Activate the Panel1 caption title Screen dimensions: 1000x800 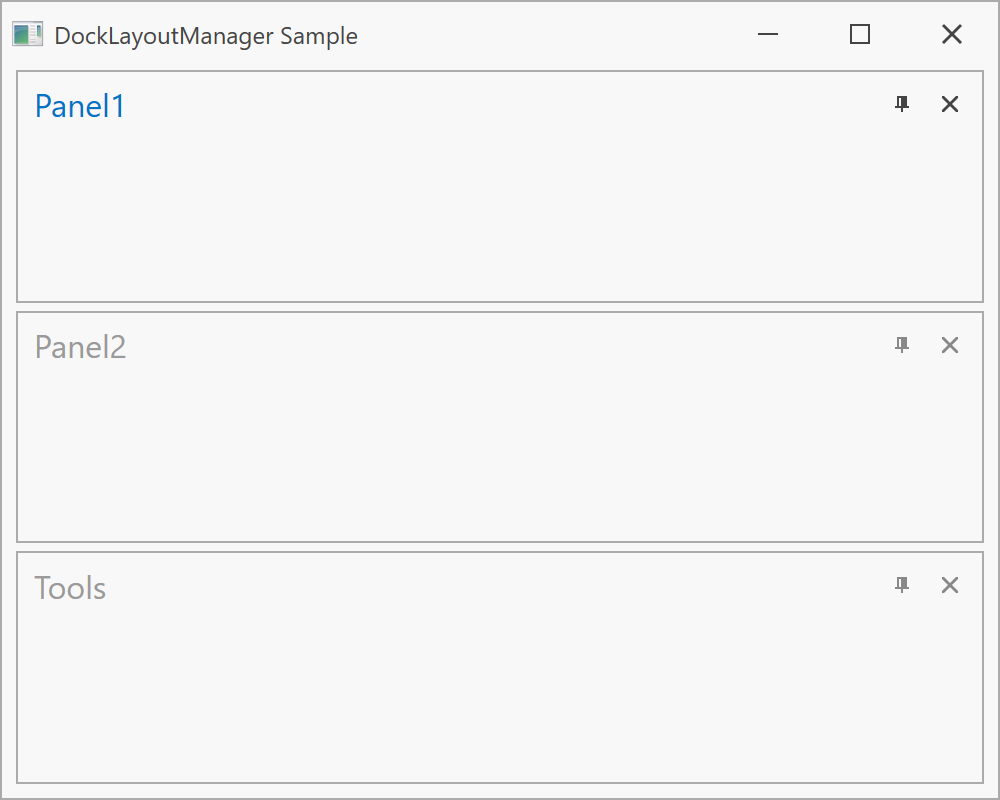click(80, 106)
